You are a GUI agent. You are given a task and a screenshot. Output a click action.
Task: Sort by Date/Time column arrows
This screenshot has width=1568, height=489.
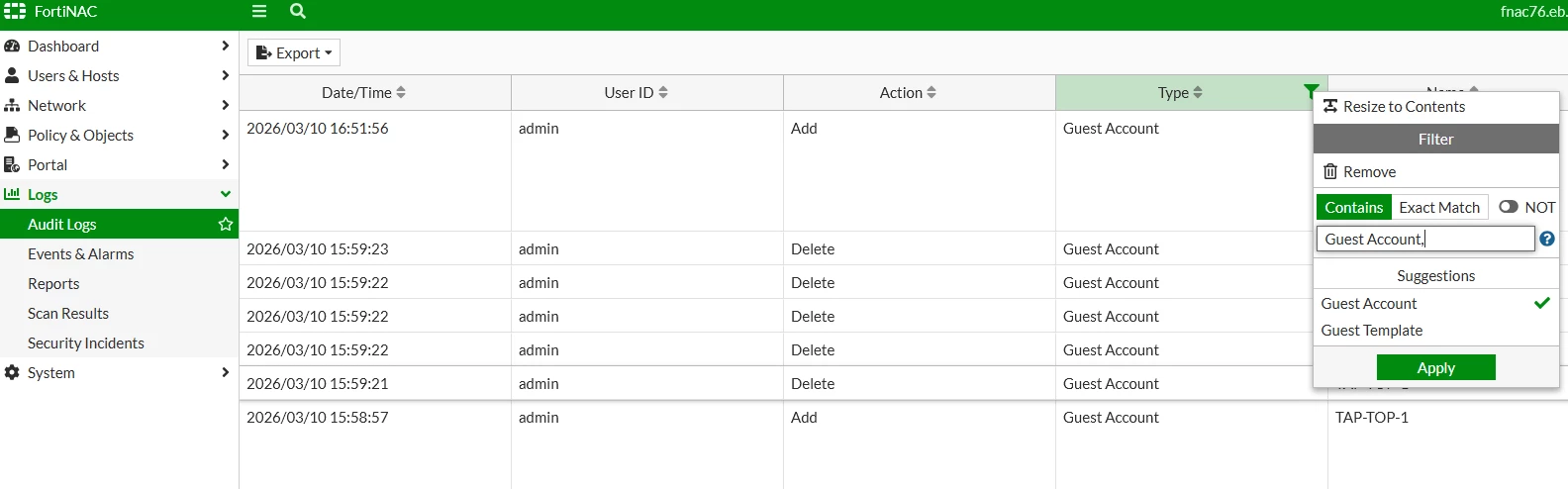pos(401,92)
